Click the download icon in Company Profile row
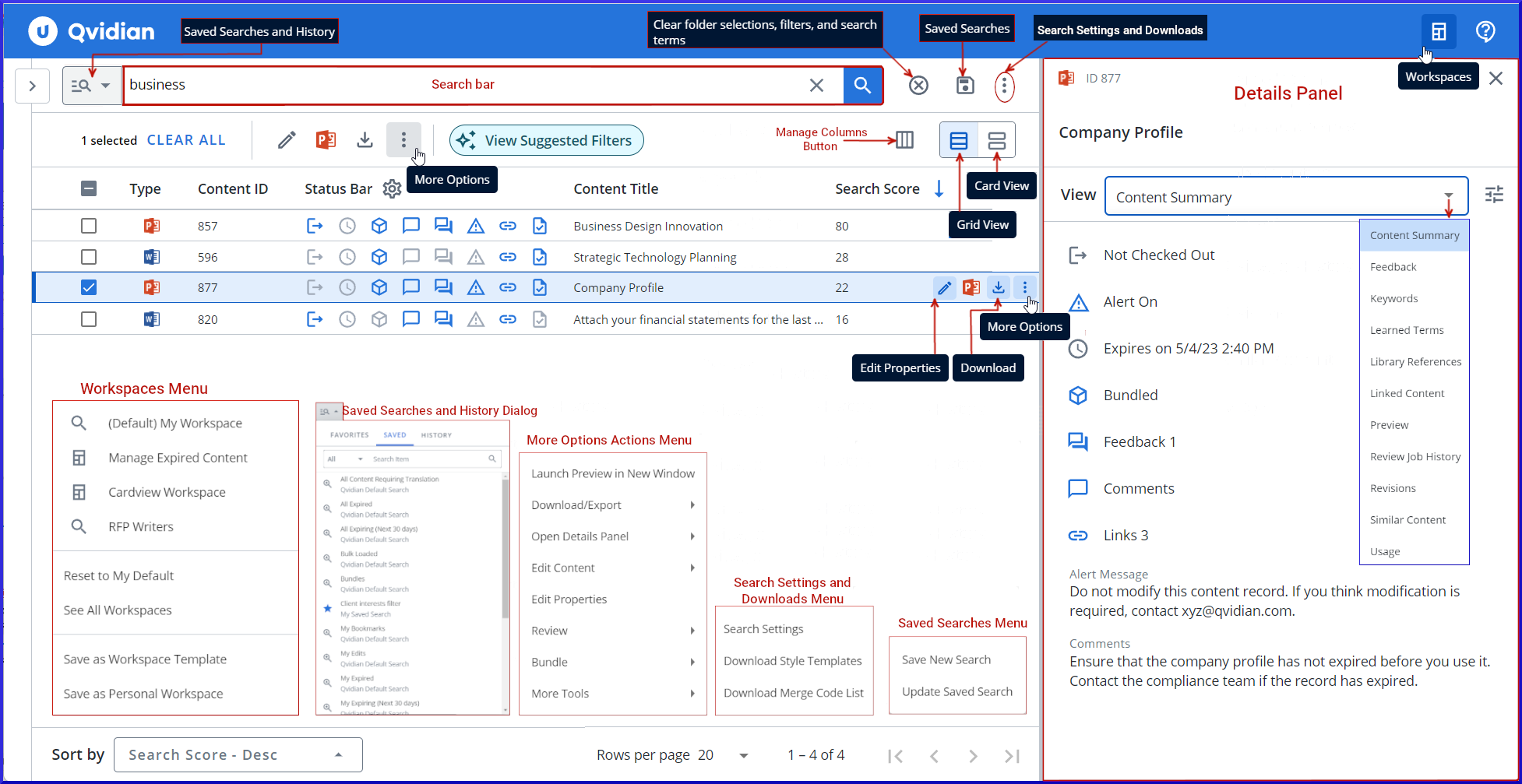Image resolution: width=1522 pixels, height=784 pixels. (x=998, y=288)
